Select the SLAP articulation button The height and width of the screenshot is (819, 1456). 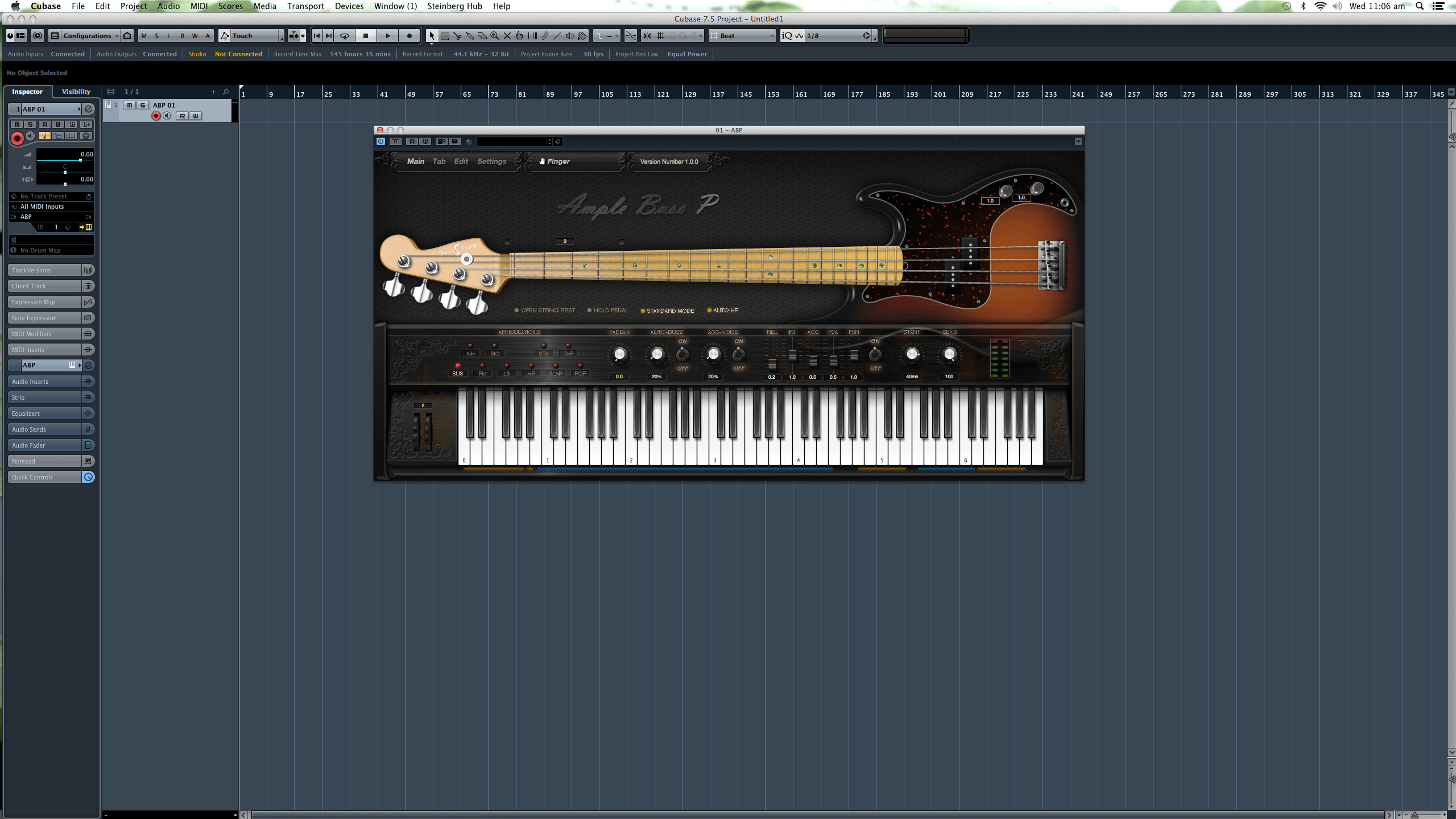click(x=555, y=373)
